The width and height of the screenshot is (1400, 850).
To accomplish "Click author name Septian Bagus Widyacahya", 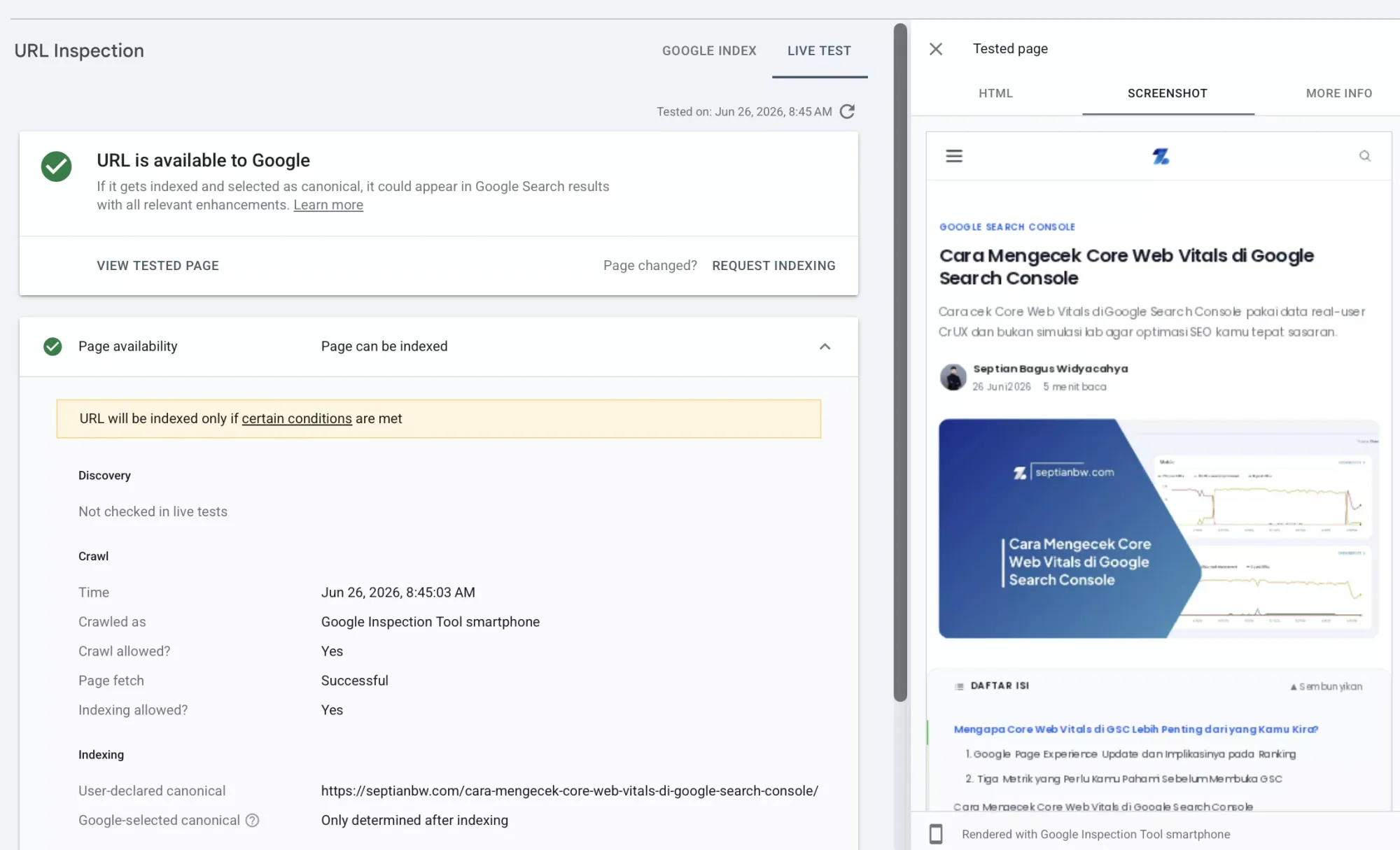I will (1050, 369).
